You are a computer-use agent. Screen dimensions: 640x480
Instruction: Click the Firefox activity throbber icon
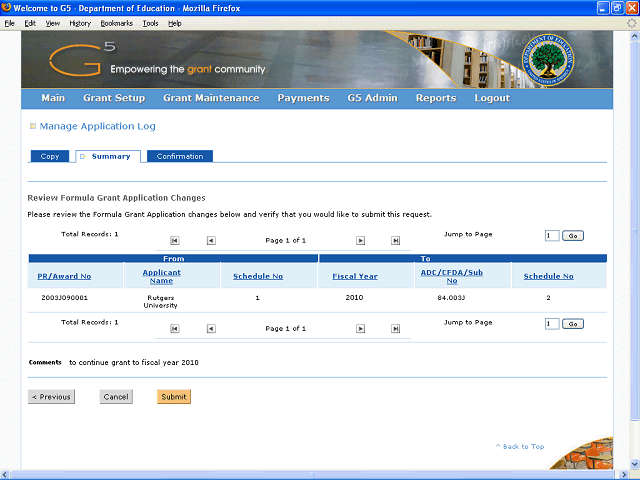tap(632, 23)
